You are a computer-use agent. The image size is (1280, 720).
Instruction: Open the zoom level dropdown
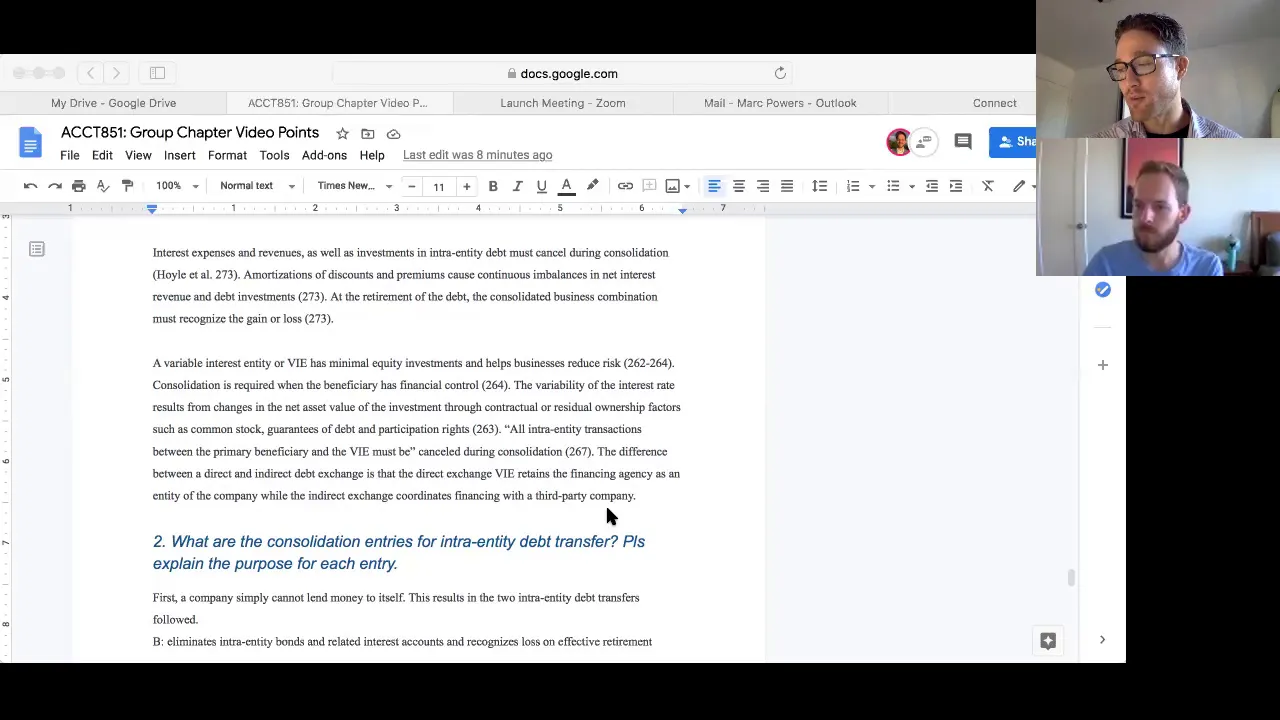177,186
